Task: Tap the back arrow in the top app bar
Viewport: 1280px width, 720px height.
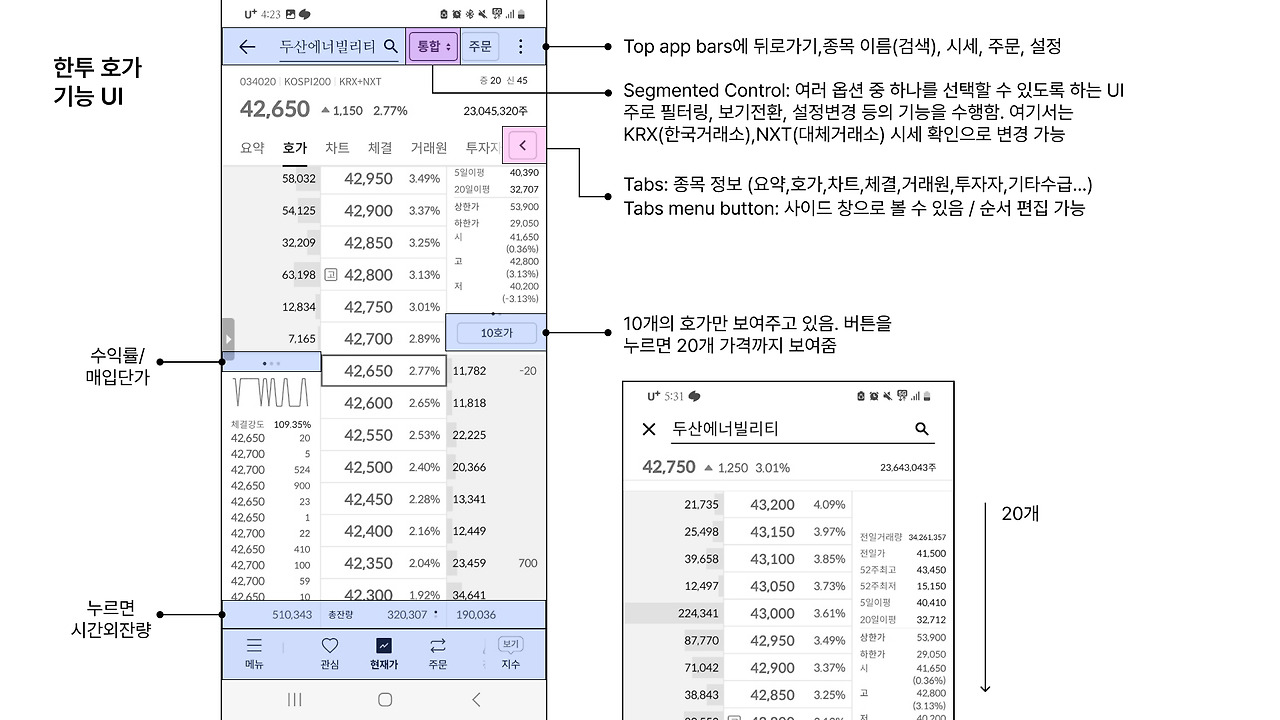Action: 247,46
